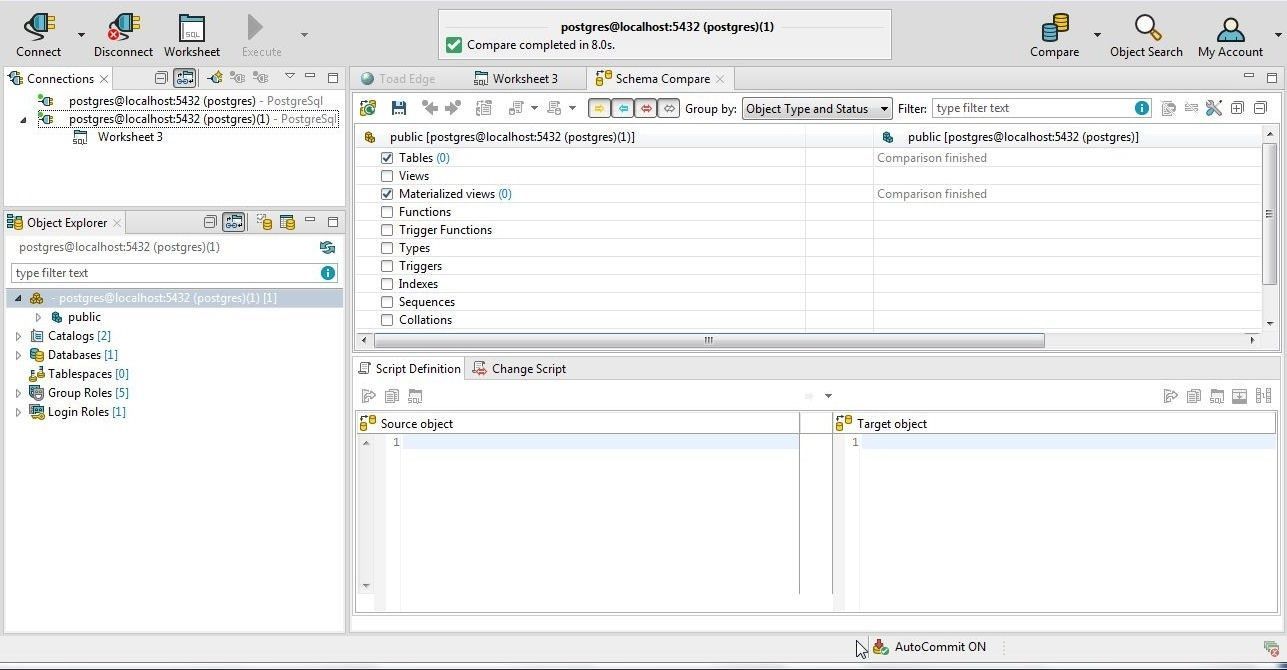This screenshot has height=670, width=1287.
Task: Click the AutoCommit status icon
Action: pyautogui.click(x=880, y=647)
